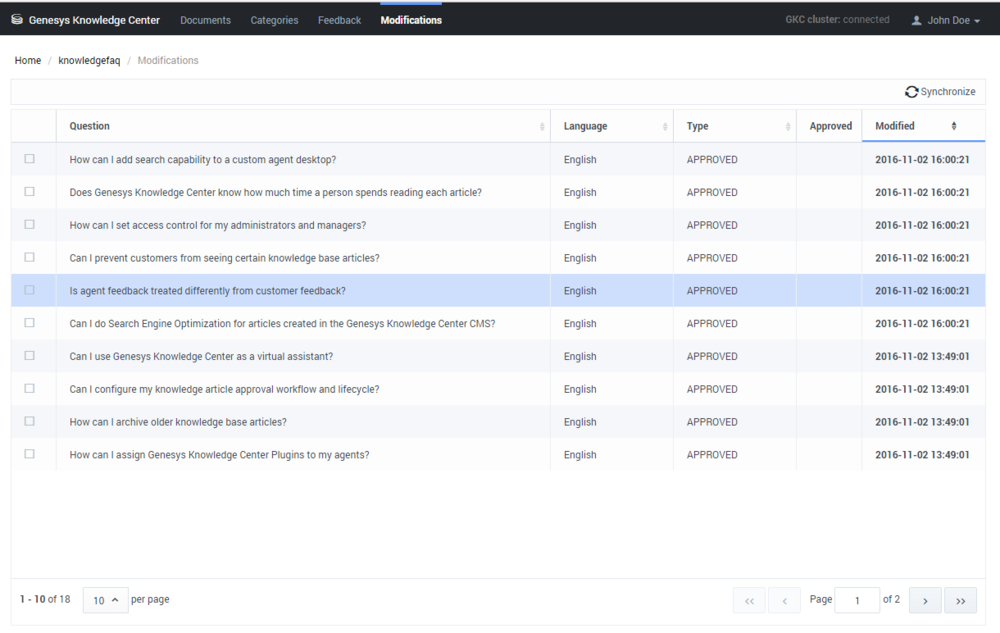Navigate to the knowledgefaq breadcrumb link

click(89, 61)
